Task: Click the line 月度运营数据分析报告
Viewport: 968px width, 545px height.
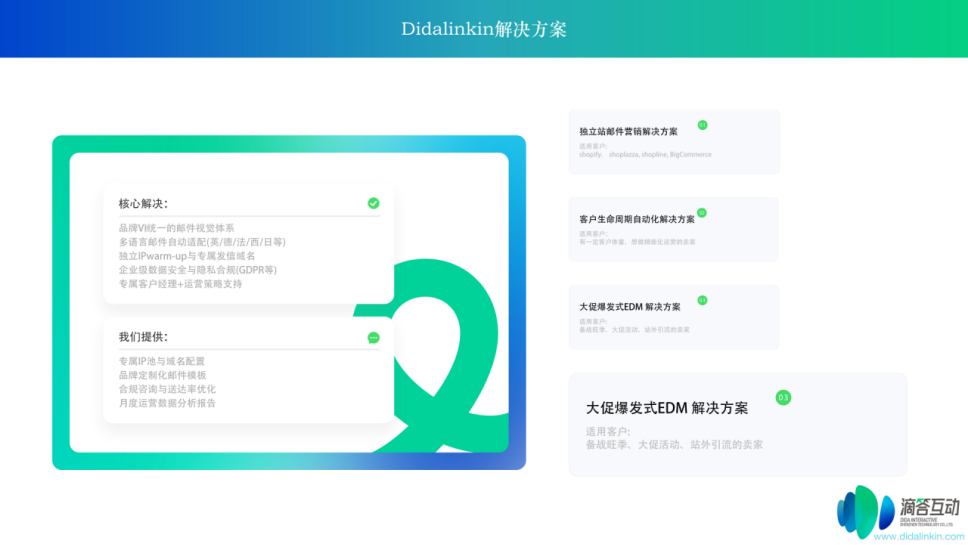Action: (x=167, y=403)
